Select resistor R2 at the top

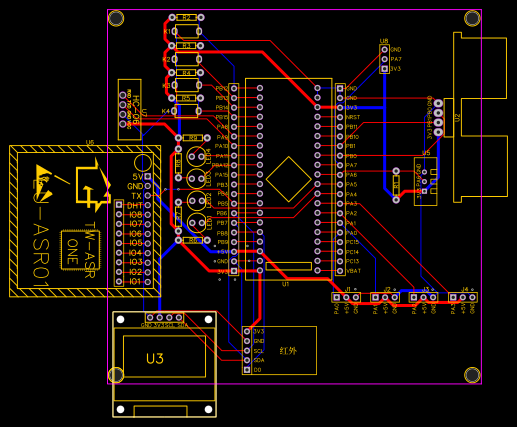click(186, 17)
